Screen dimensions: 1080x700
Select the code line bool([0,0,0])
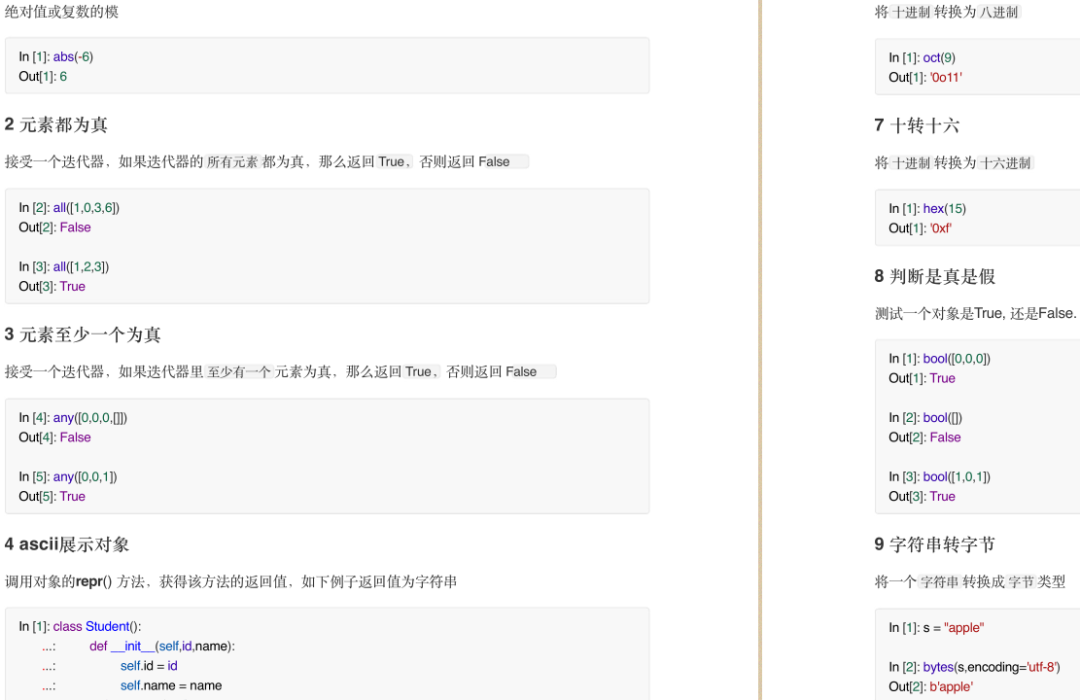coord(938,358)
